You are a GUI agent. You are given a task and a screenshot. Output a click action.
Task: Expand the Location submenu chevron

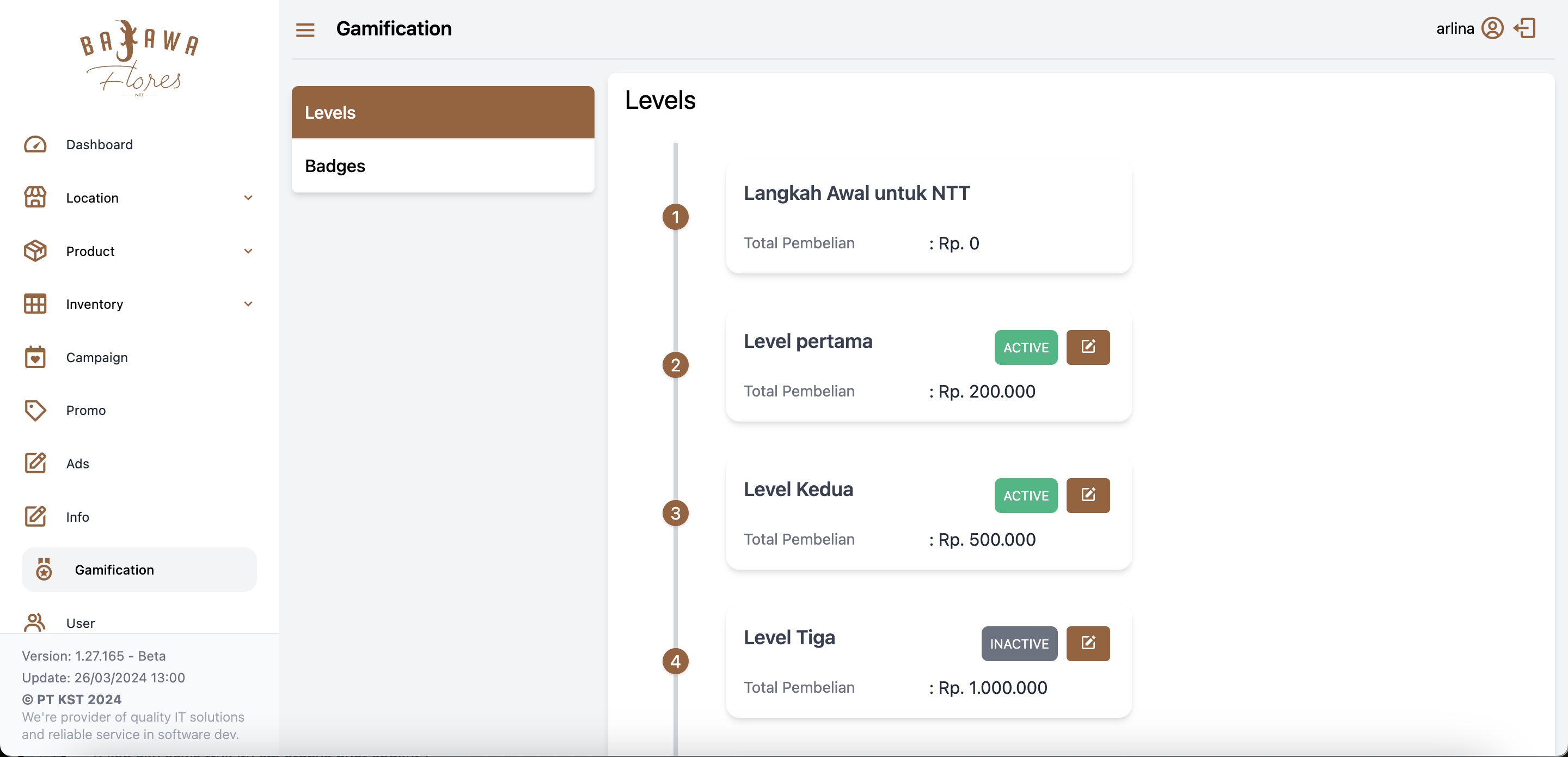click(248, 198)
